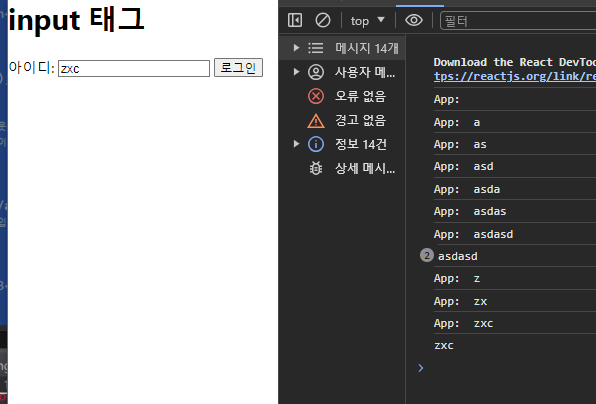This screenshot has height=404, width=596.
Task: Open live expression via the eye icon
Action: coord(414,20)
